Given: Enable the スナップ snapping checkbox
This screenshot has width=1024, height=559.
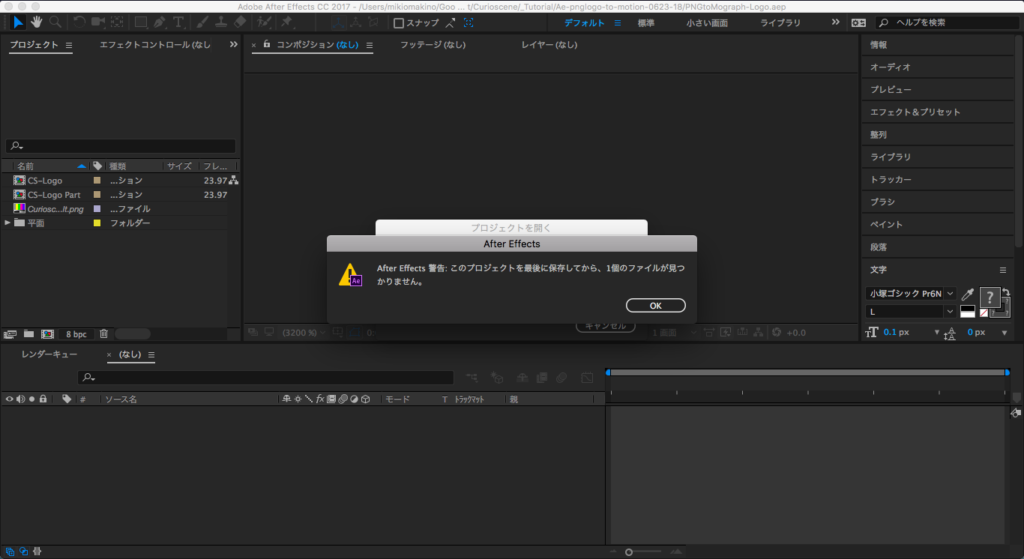Looking at the screenshot, I should point(398,23).
